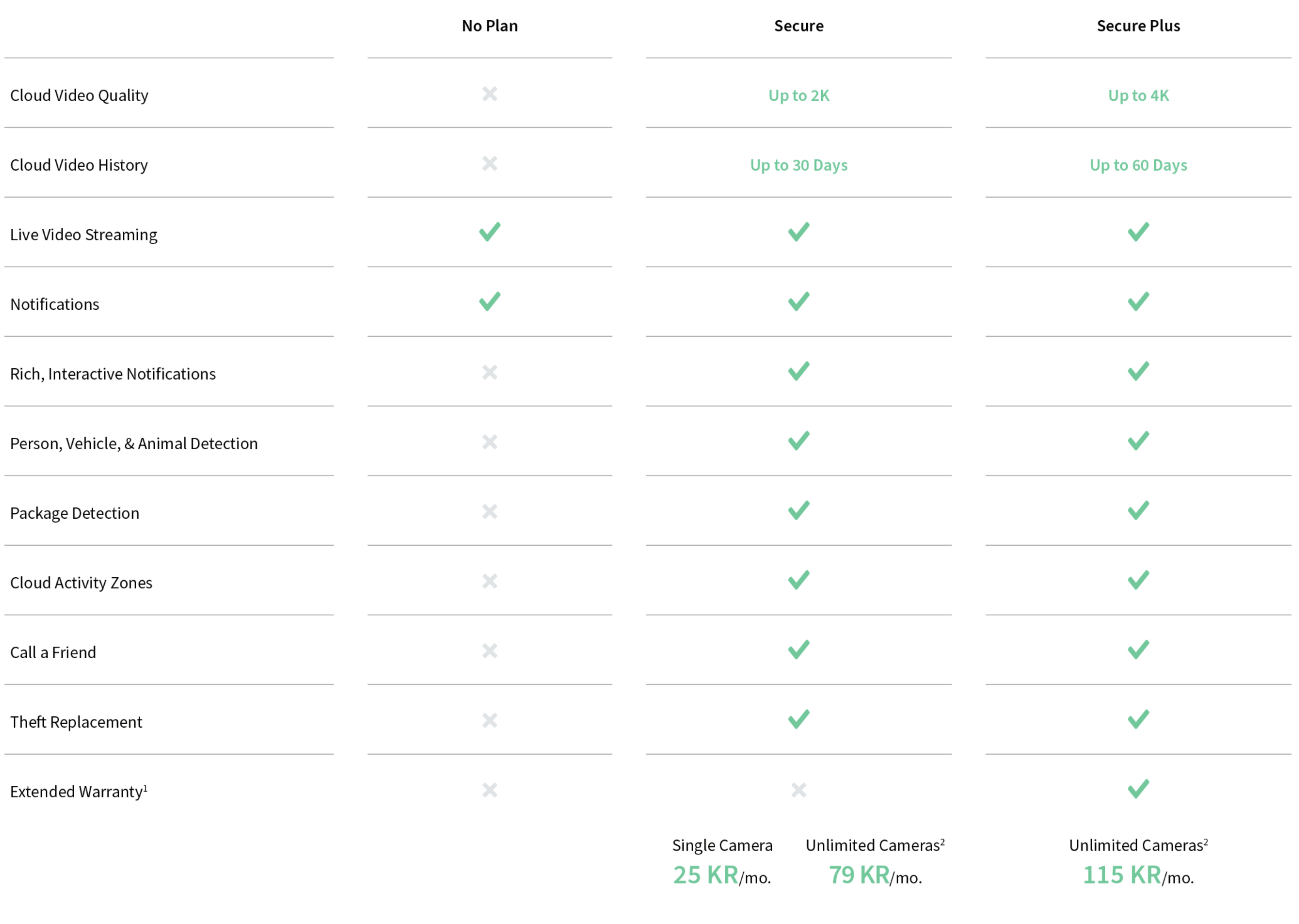Click the Live Video Streaming checkmark under No Plan
Image resolution: width=1299 pixels, height=924 pixels.
[x=489, y=232]
